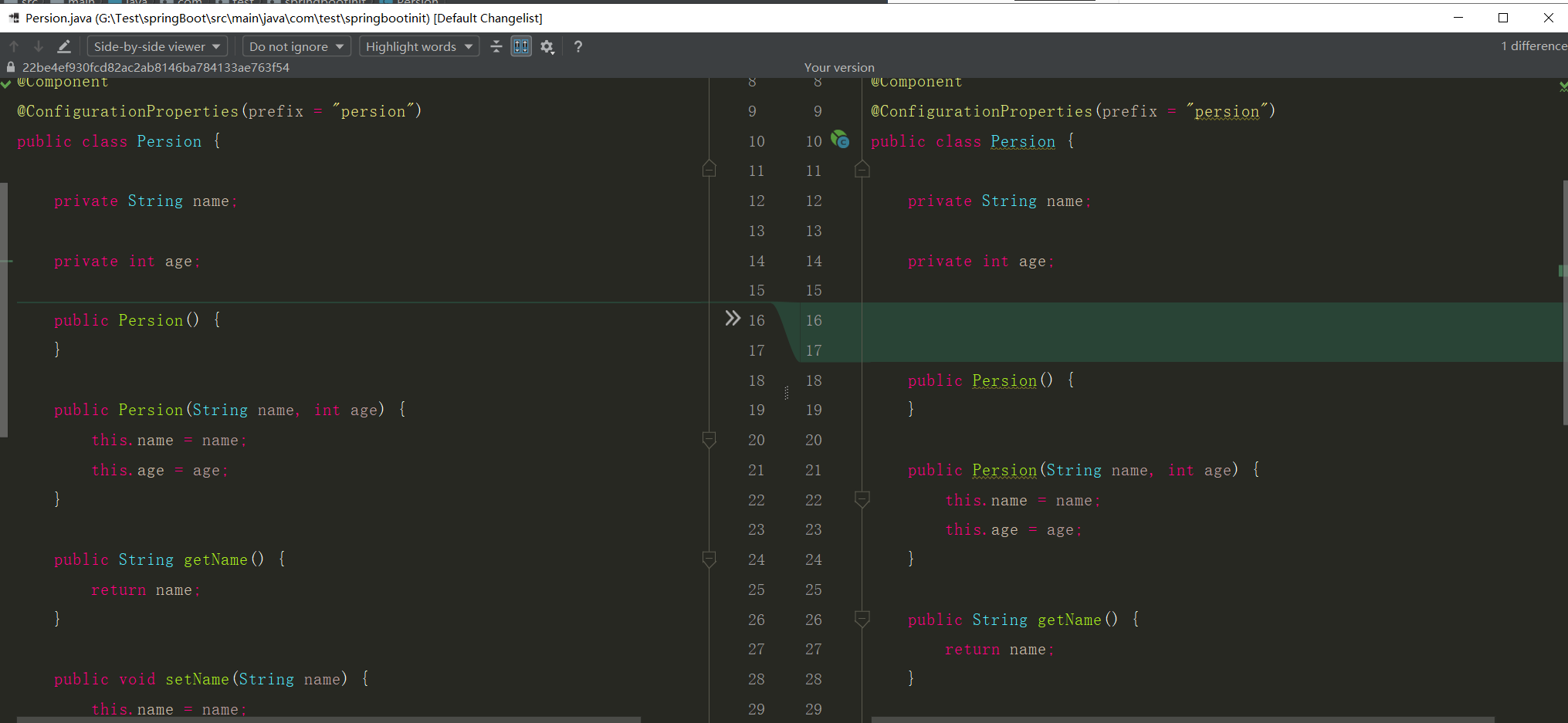The image size is (1568, 723).
Task: Toggle synchronized scrolling of both panes
Action: tap(521, 46)
